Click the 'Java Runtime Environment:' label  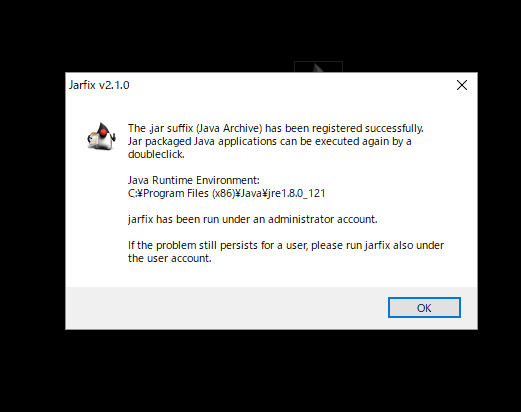(x=194, y=180)
